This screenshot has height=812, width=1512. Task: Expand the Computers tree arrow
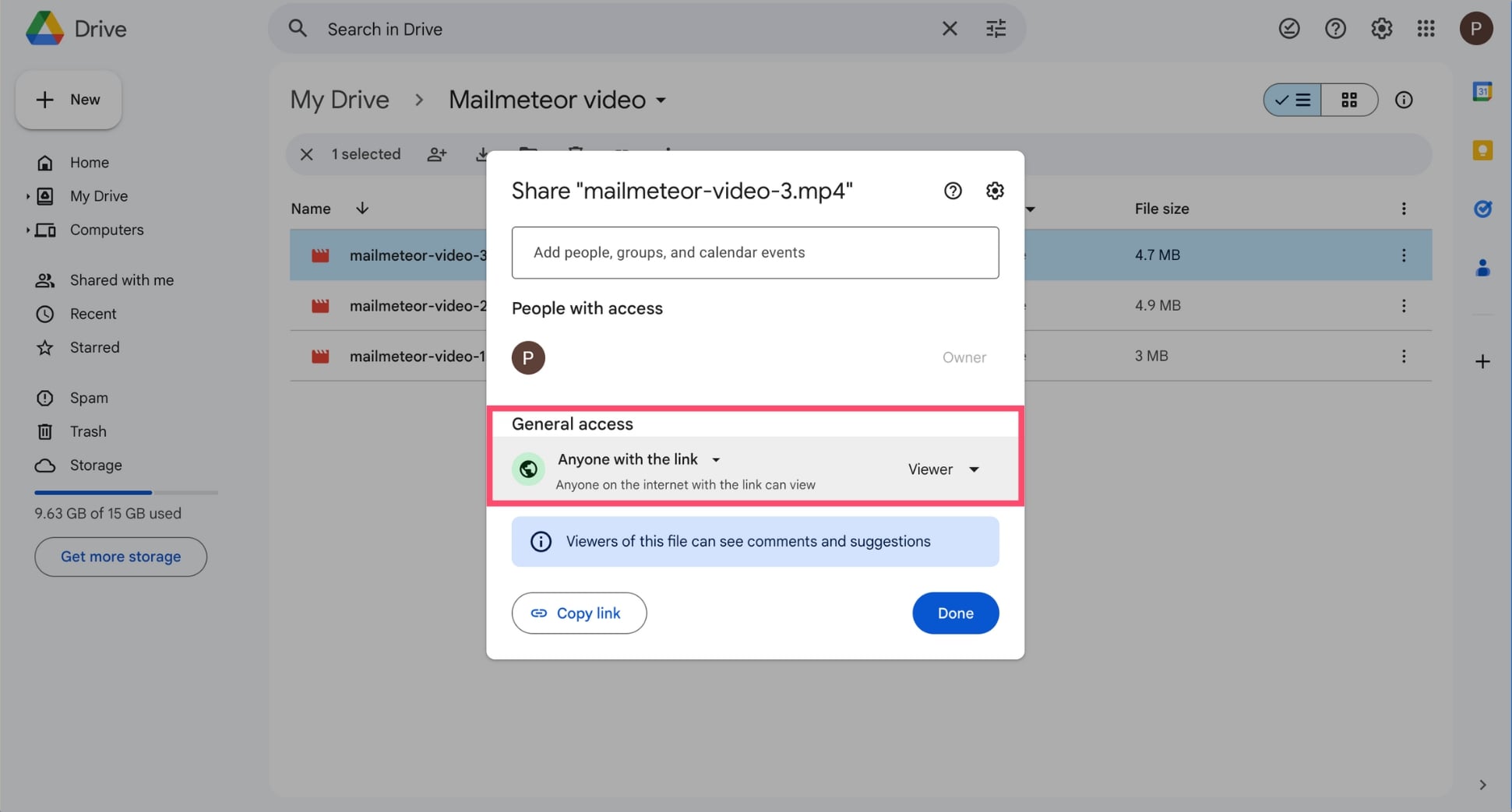click(27, 230)
